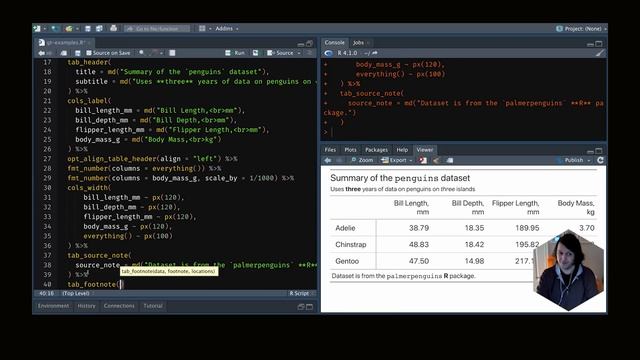640x360 pixels.
Task: Click the 'Gentoo' row label in table
Action: click(347, 261)
